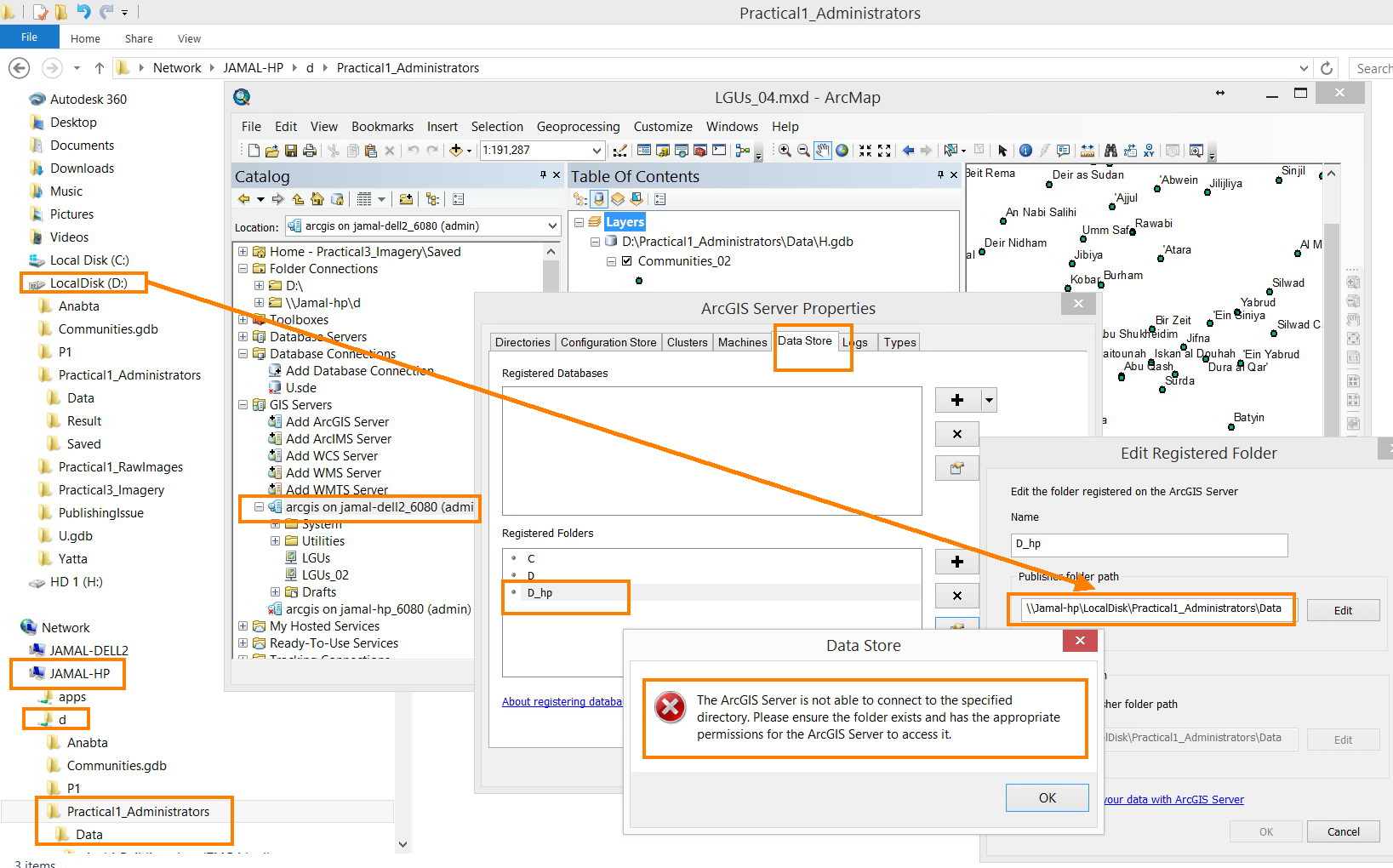This screenshot has height=868, width=1393.
Task: Open the Geoprocessing menu
Action: click(x=579, y=127)
